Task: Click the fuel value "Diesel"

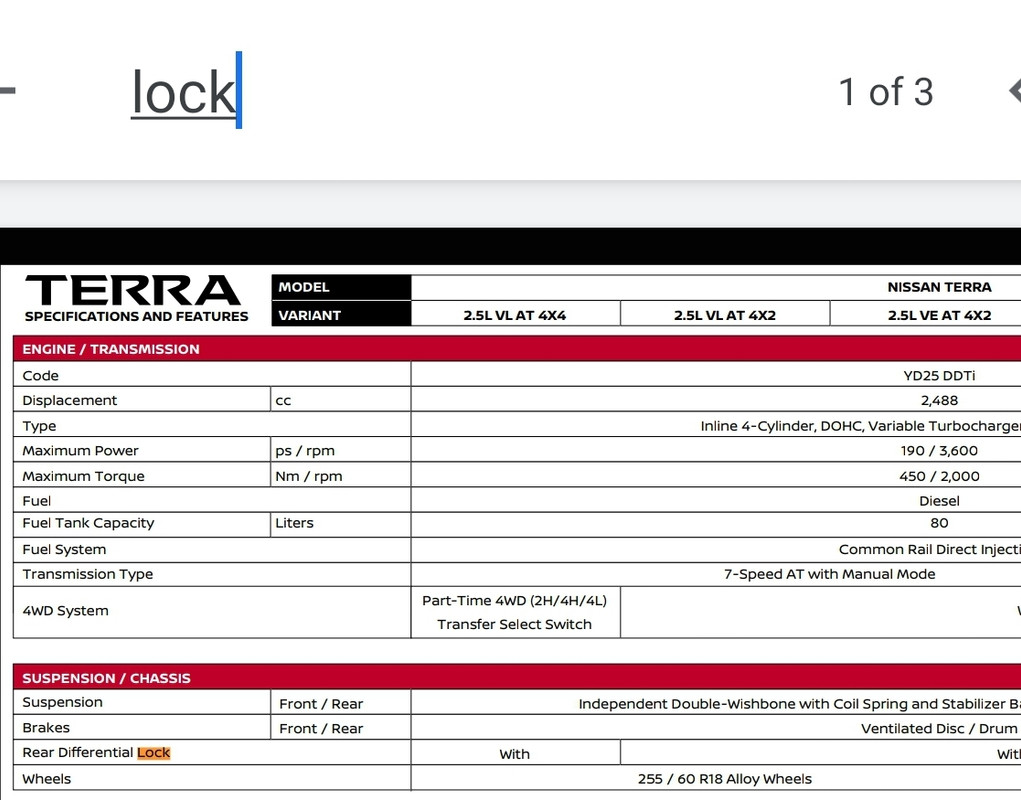Action: 939,501
